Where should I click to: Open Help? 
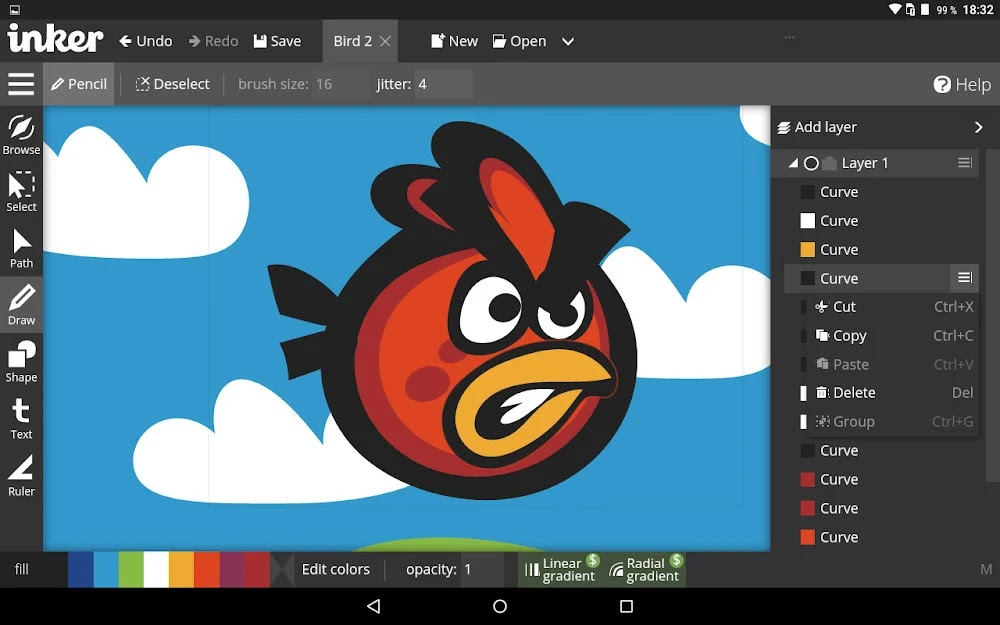pyautogui.click(x=962, y=84)
